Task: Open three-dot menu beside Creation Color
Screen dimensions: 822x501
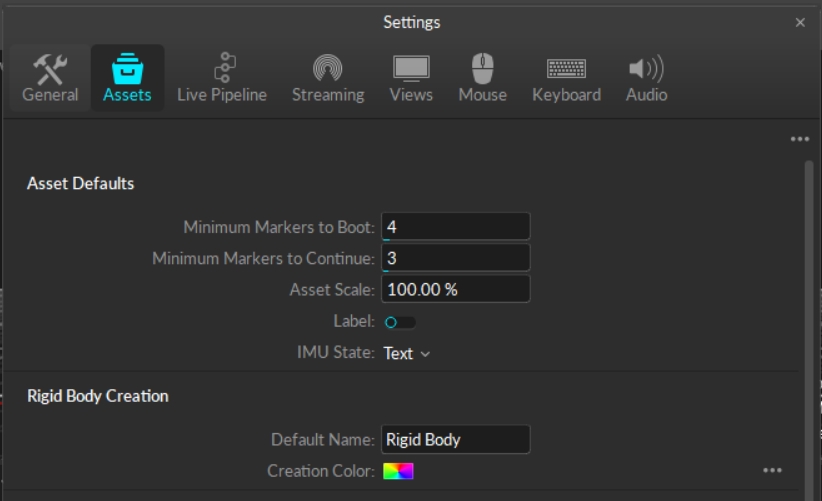Action: tap(772, 470)
